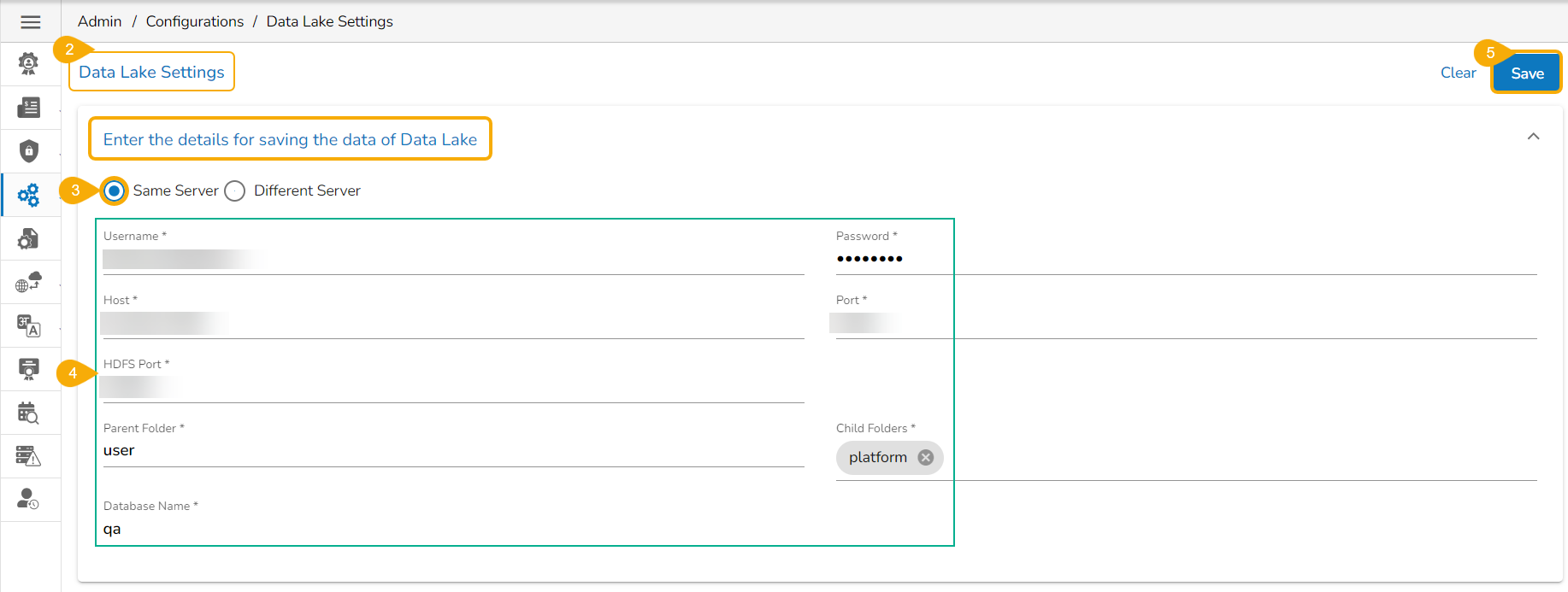Open the server warning sidebar icon

click(x=29, y=456)
